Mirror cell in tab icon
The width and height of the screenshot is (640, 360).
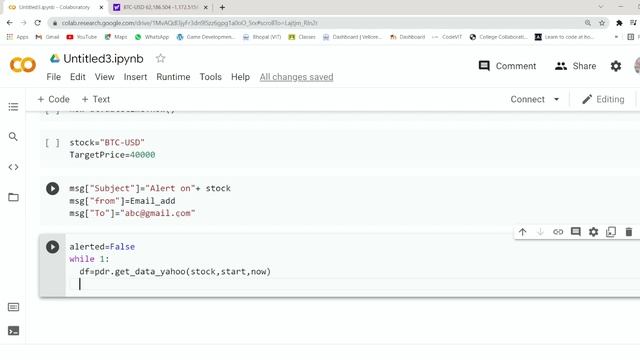coord(611,232)
